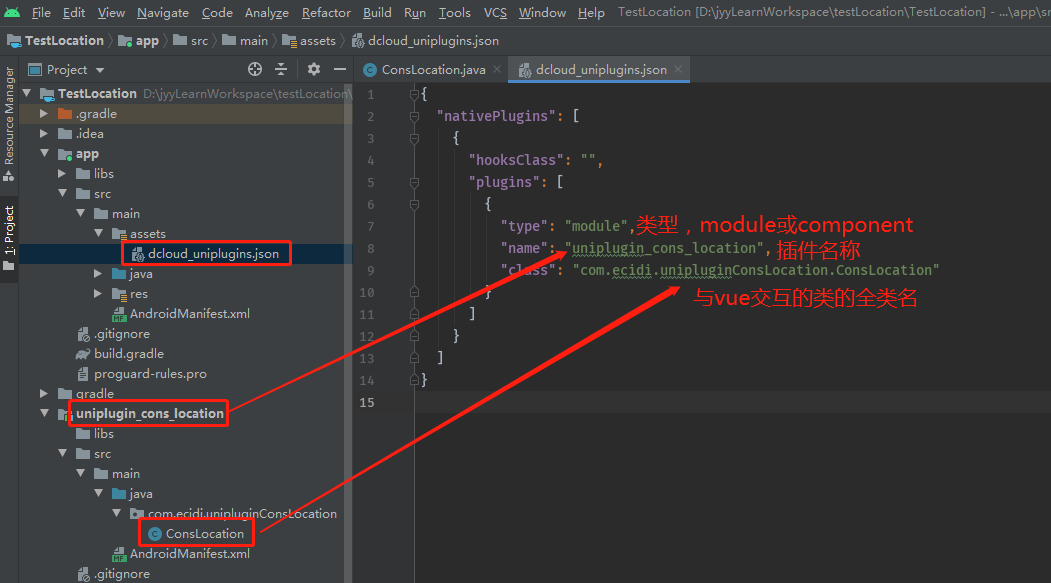Switch to ConsLocation.java editor tab
Image resolution: width=1051 pixels, height=583 pixels.
coord(433,70)
